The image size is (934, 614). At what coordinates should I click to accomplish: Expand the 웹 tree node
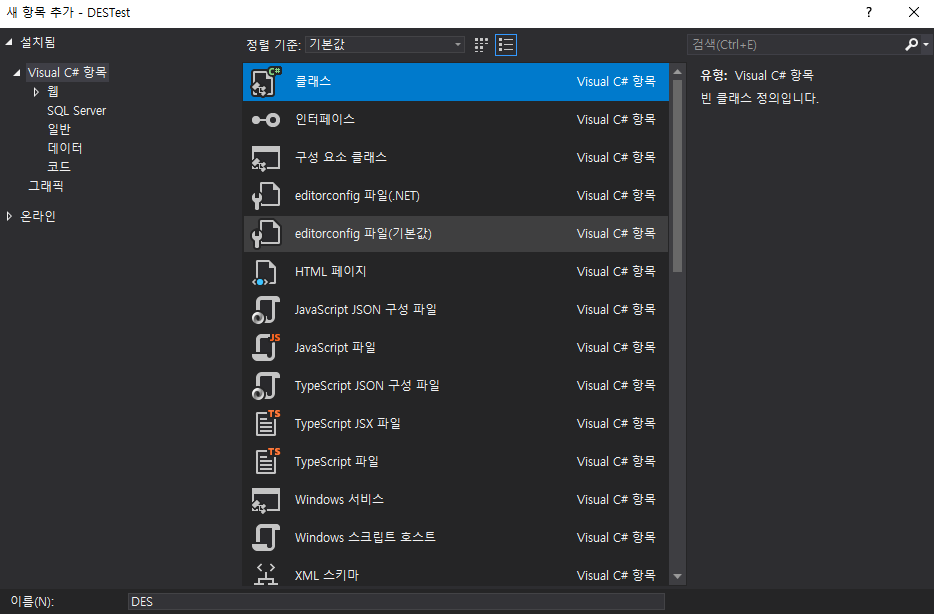pos(36,92)
